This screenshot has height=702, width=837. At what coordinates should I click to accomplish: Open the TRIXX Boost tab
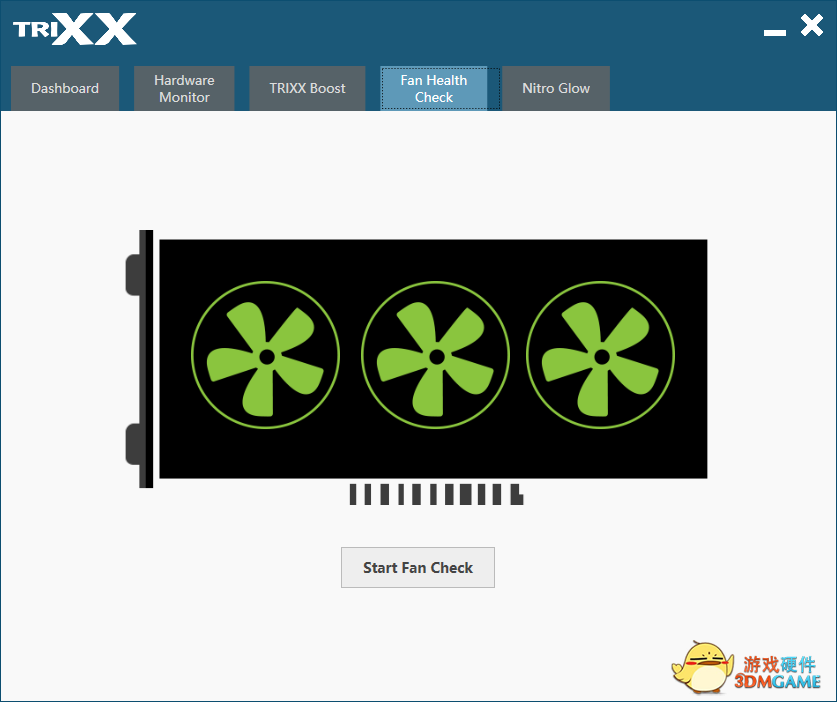click(x=307, y=88)
